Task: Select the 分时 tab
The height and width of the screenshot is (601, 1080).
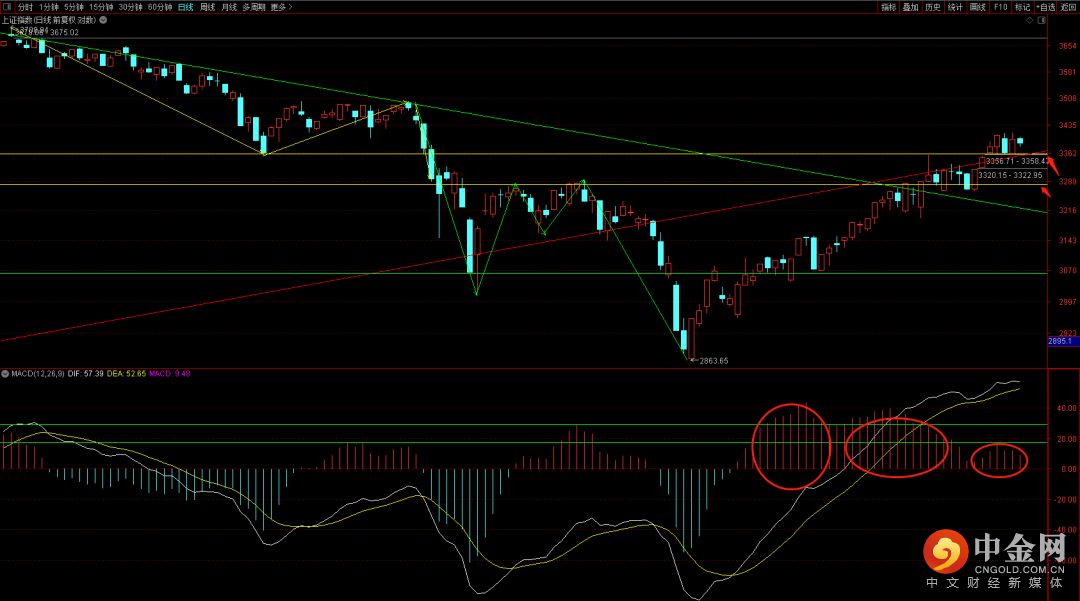Action: pyautogui.click(x=25, y=7)
